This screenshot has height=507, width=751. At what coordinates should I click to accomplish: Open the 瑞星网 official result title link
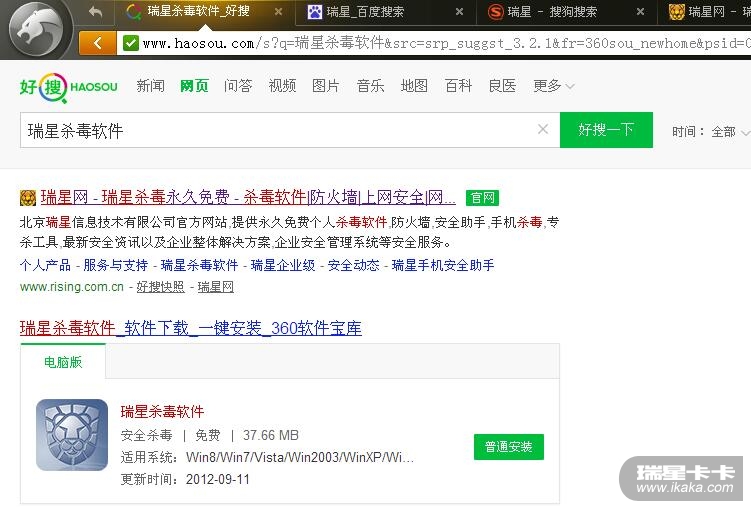[x=248, y=197]
